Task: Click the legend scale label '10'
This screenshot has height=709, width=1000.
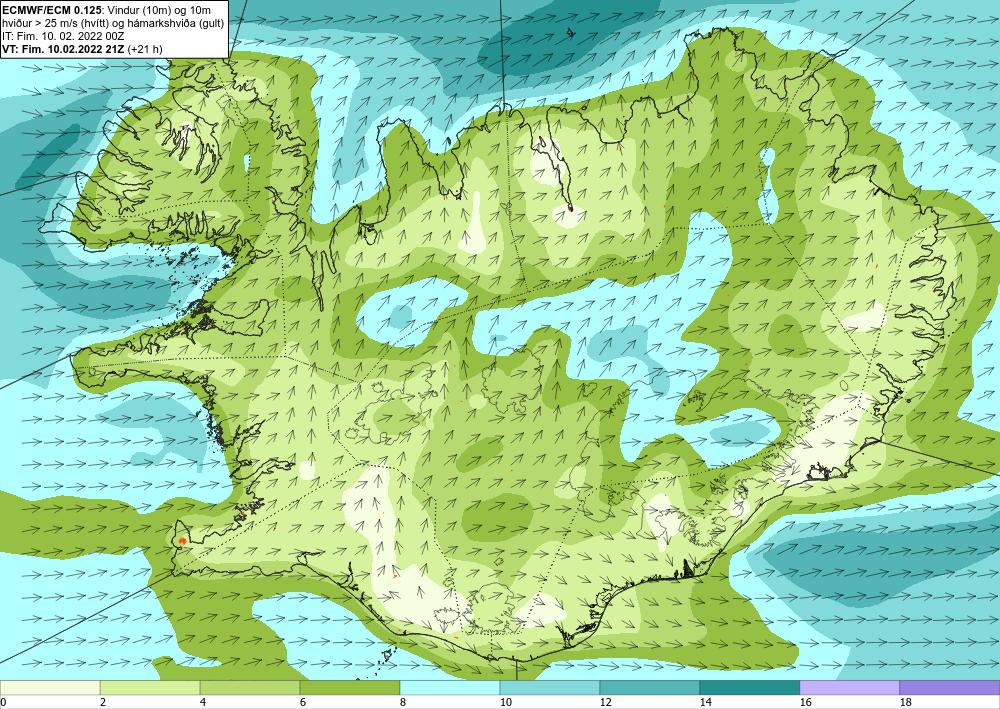Action: 505,703
